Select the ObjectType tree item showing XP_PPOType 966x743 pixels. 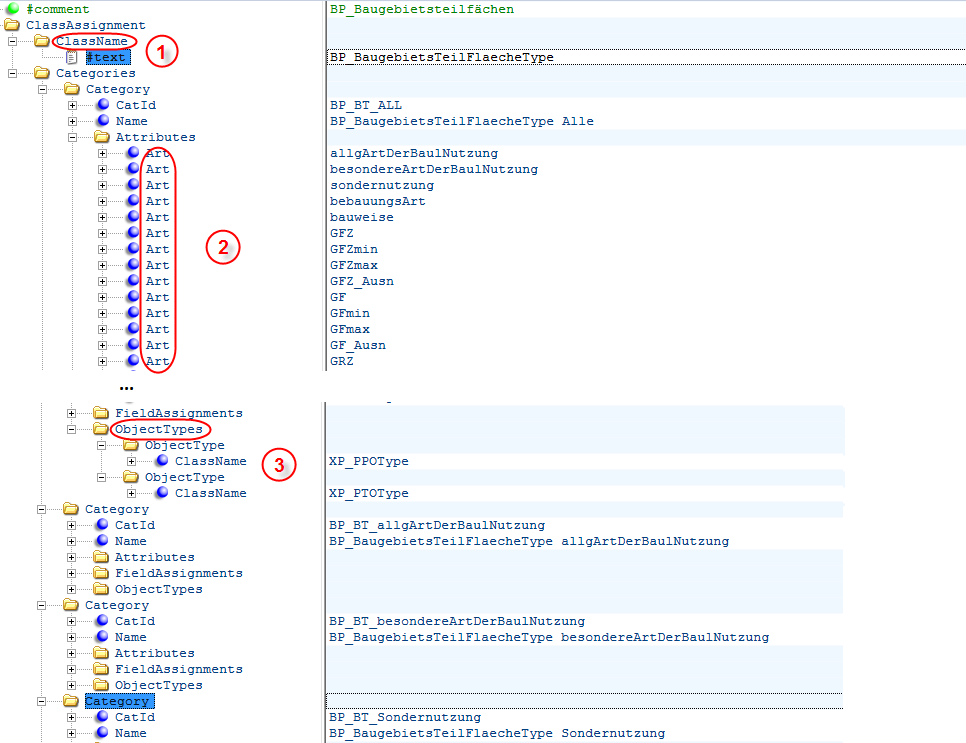[184, 445]
